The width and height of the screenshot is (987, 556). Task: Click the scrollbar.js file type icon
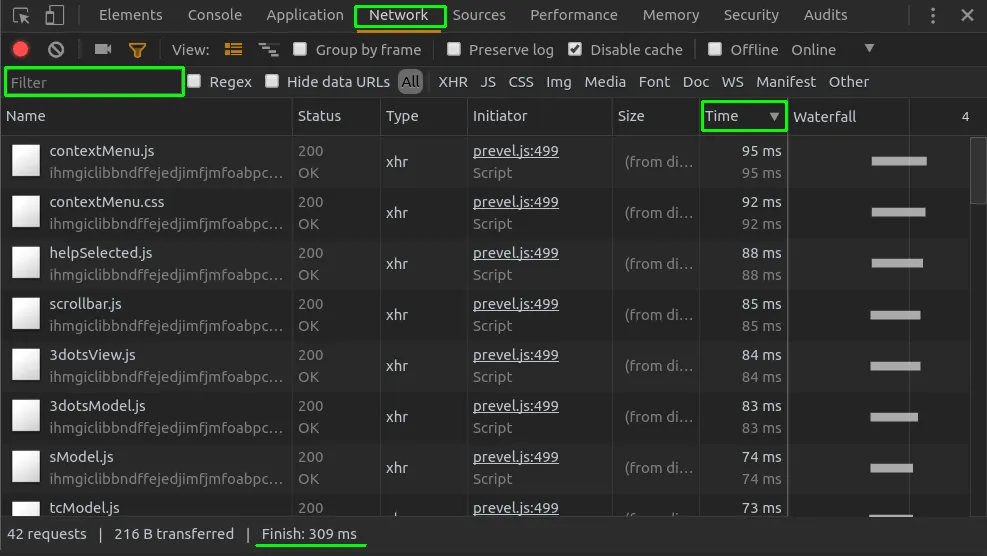pos(26,314)
